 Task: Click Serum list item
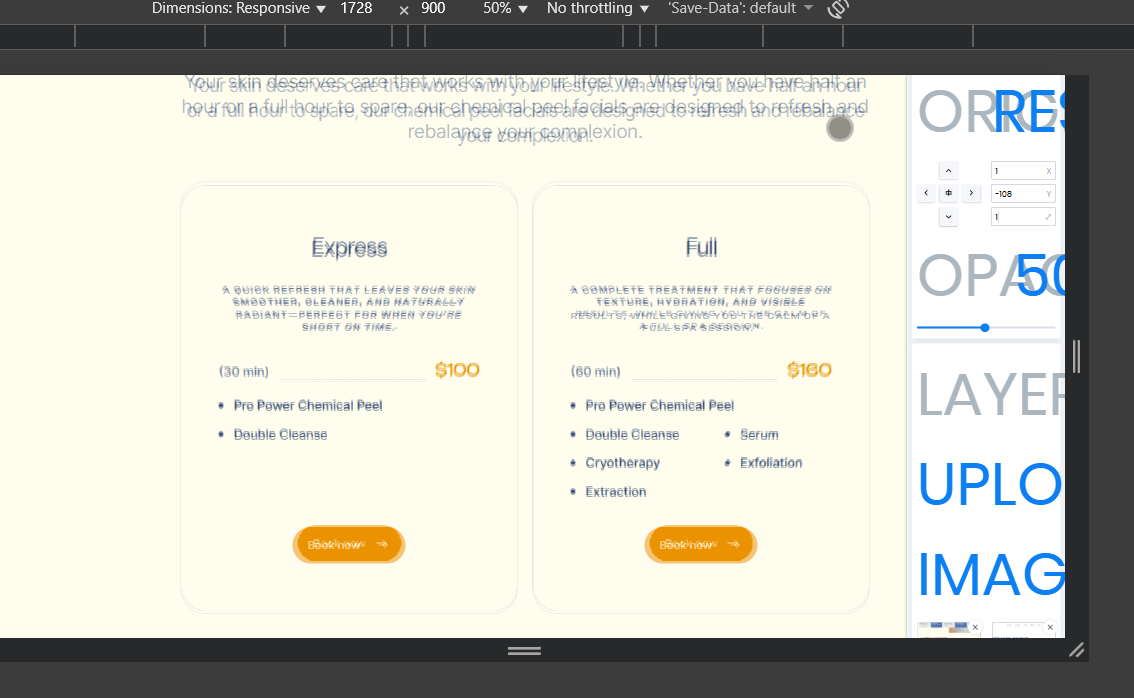coord(759,435)
